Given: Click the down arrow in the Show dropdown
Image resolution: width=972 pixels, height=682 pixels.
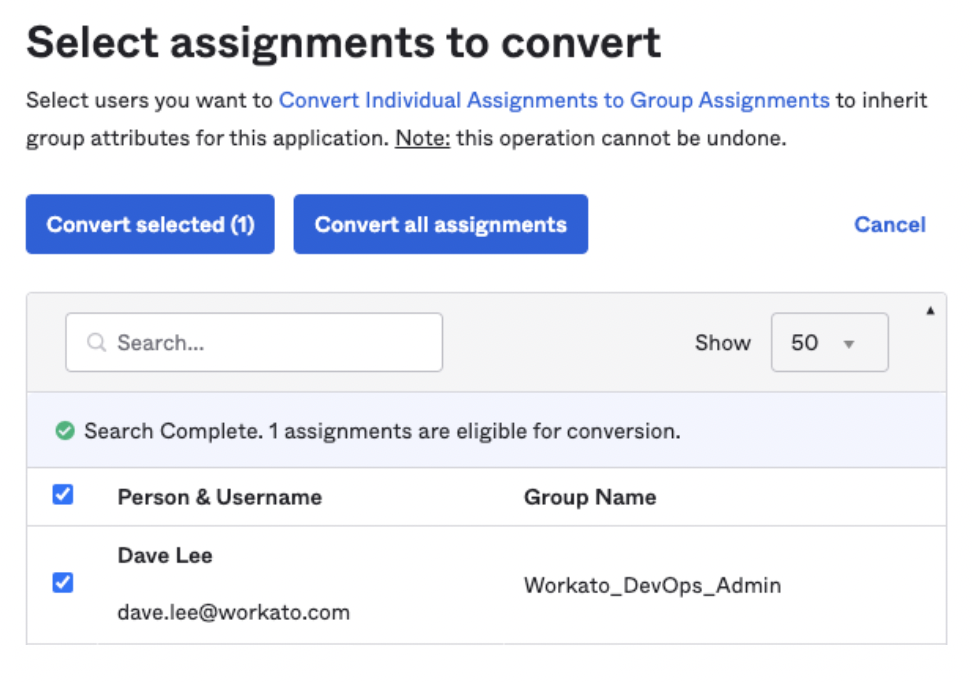Looking at the screenshot, I should coord(849,344).
